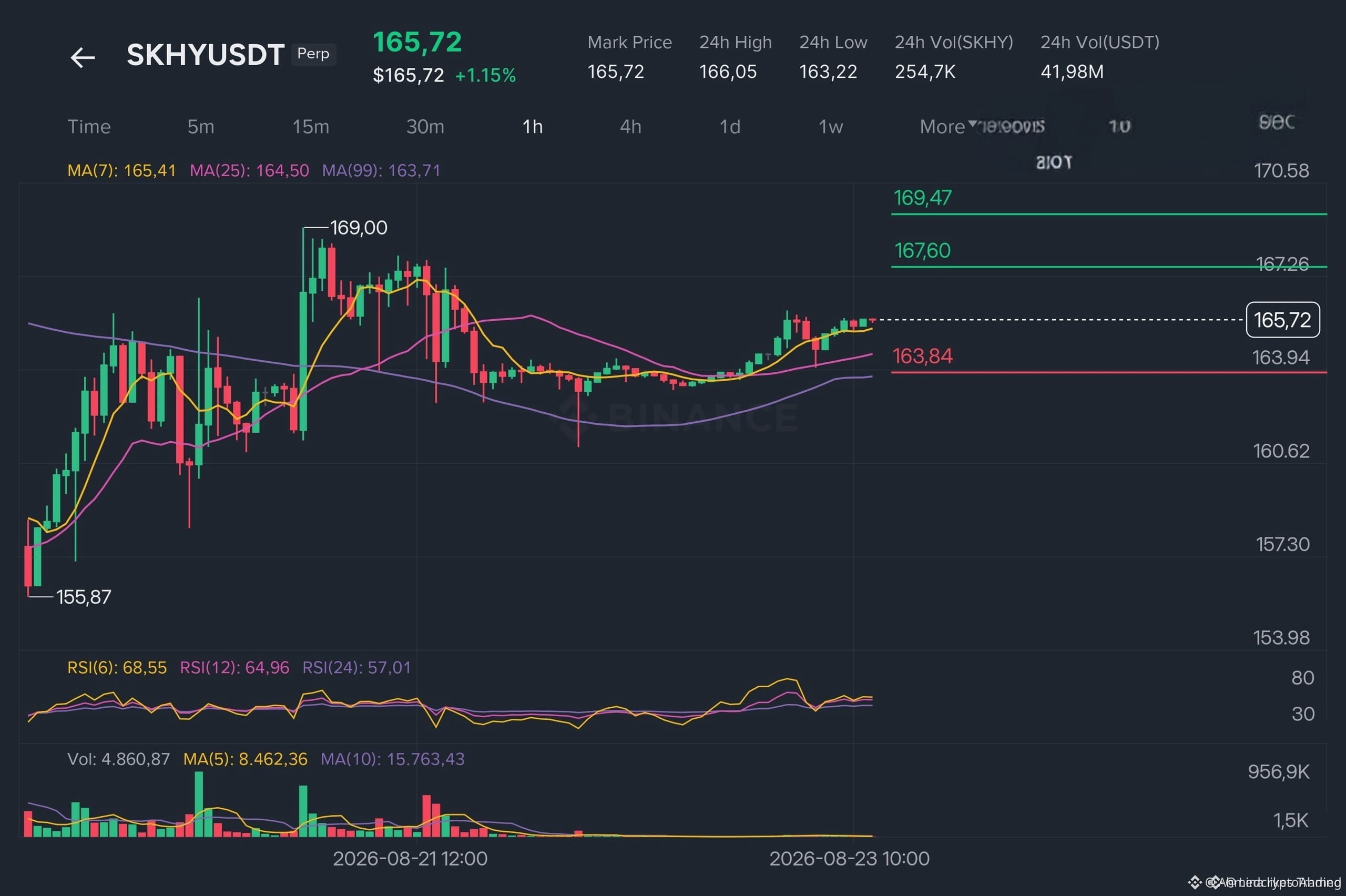Expand the More intervals dropdown
1346x896 pixels.
(948, 126)
